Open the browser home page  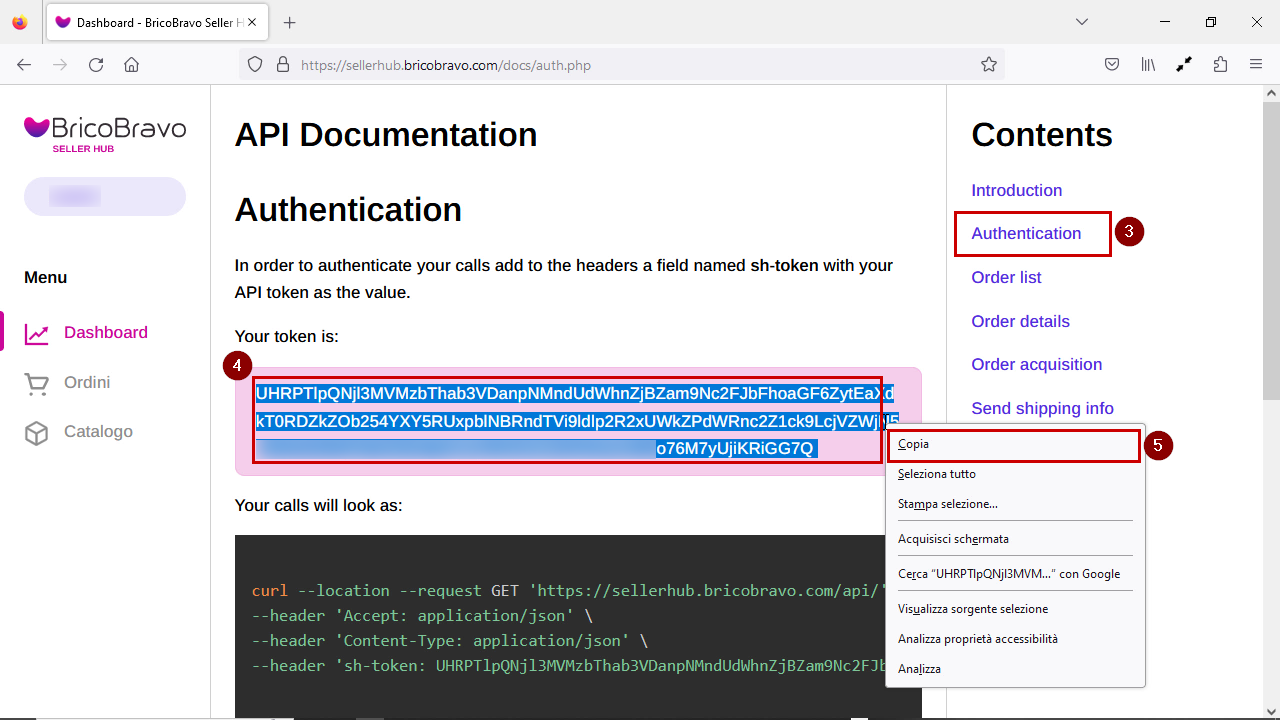(131, 64)
